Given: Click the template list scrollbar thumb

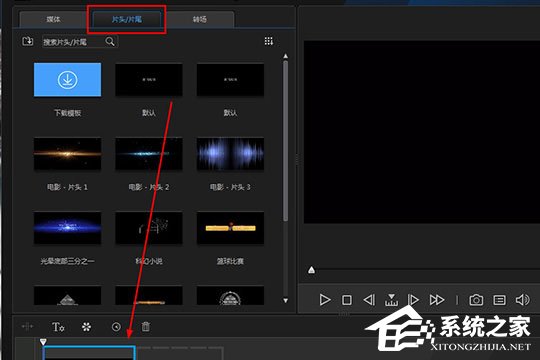Looking at the screenshot, I should [285, 141].
